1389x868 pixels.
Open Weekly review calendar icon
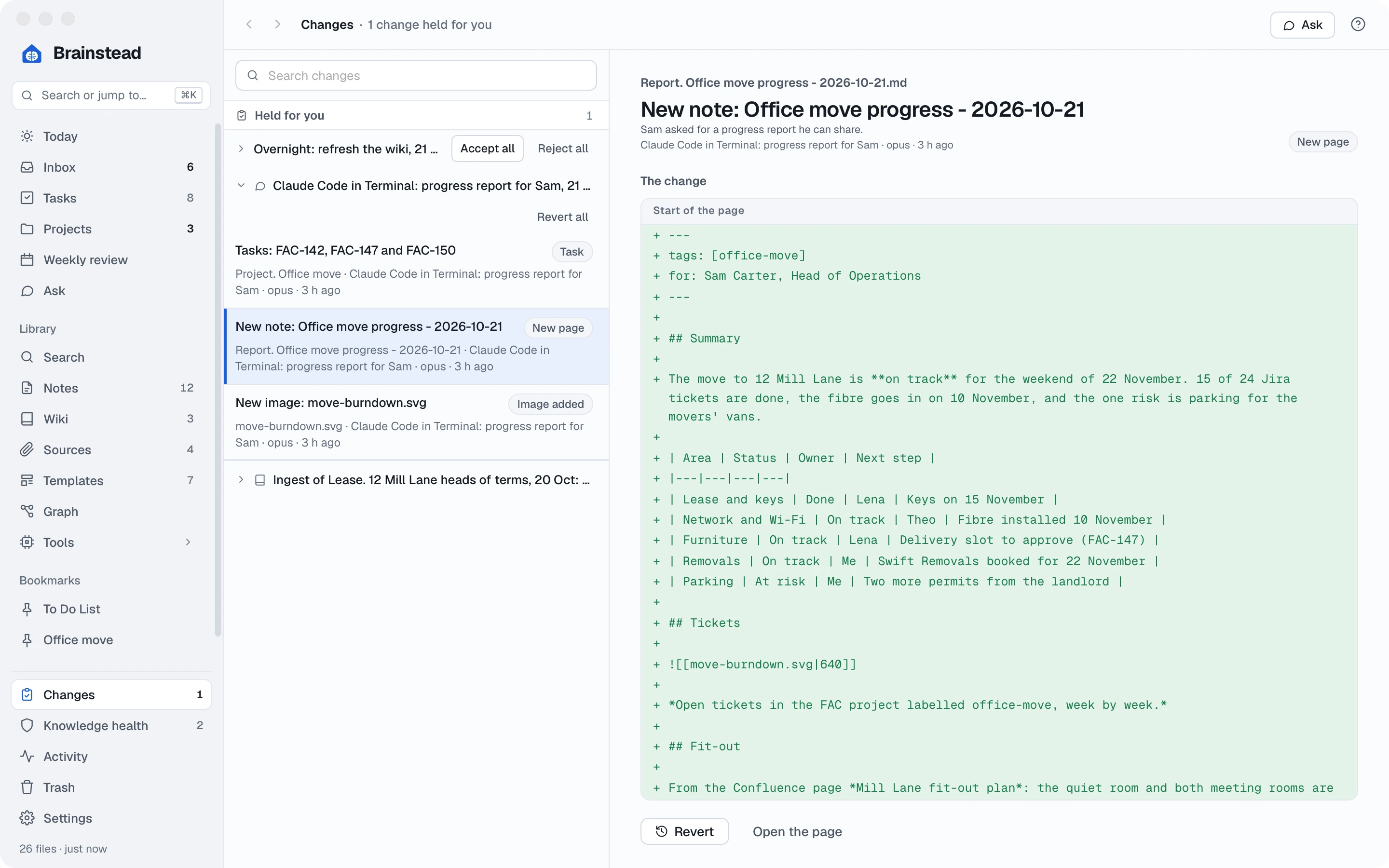click(x=27, y=260)
